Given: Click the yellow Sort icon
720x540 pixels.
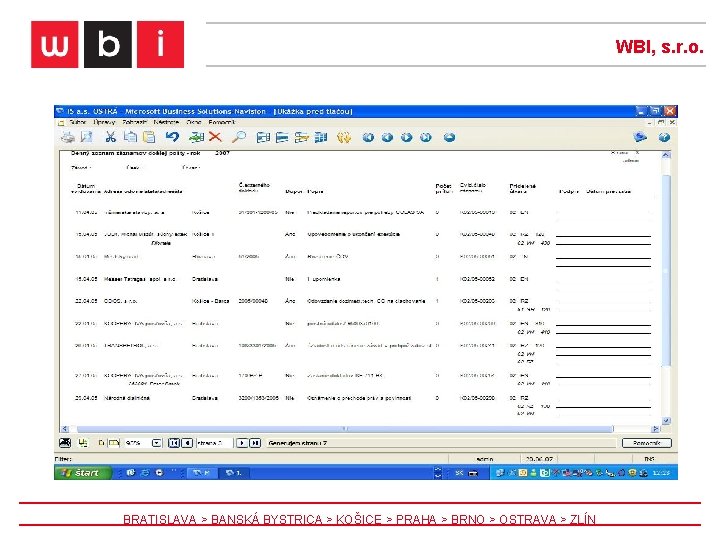Looking at the screenshot, I should (343, 137).
